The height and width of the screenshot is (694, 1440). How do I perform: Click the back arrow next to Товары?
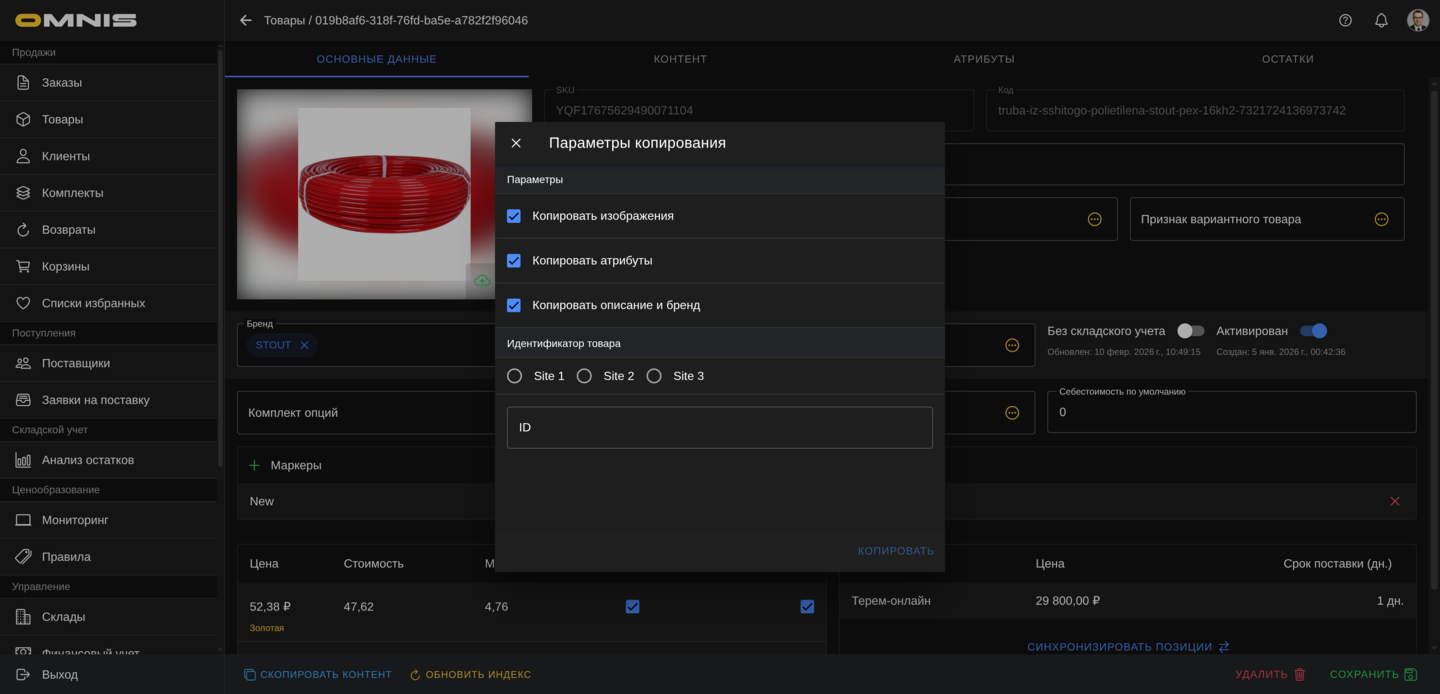pos(246,20)
